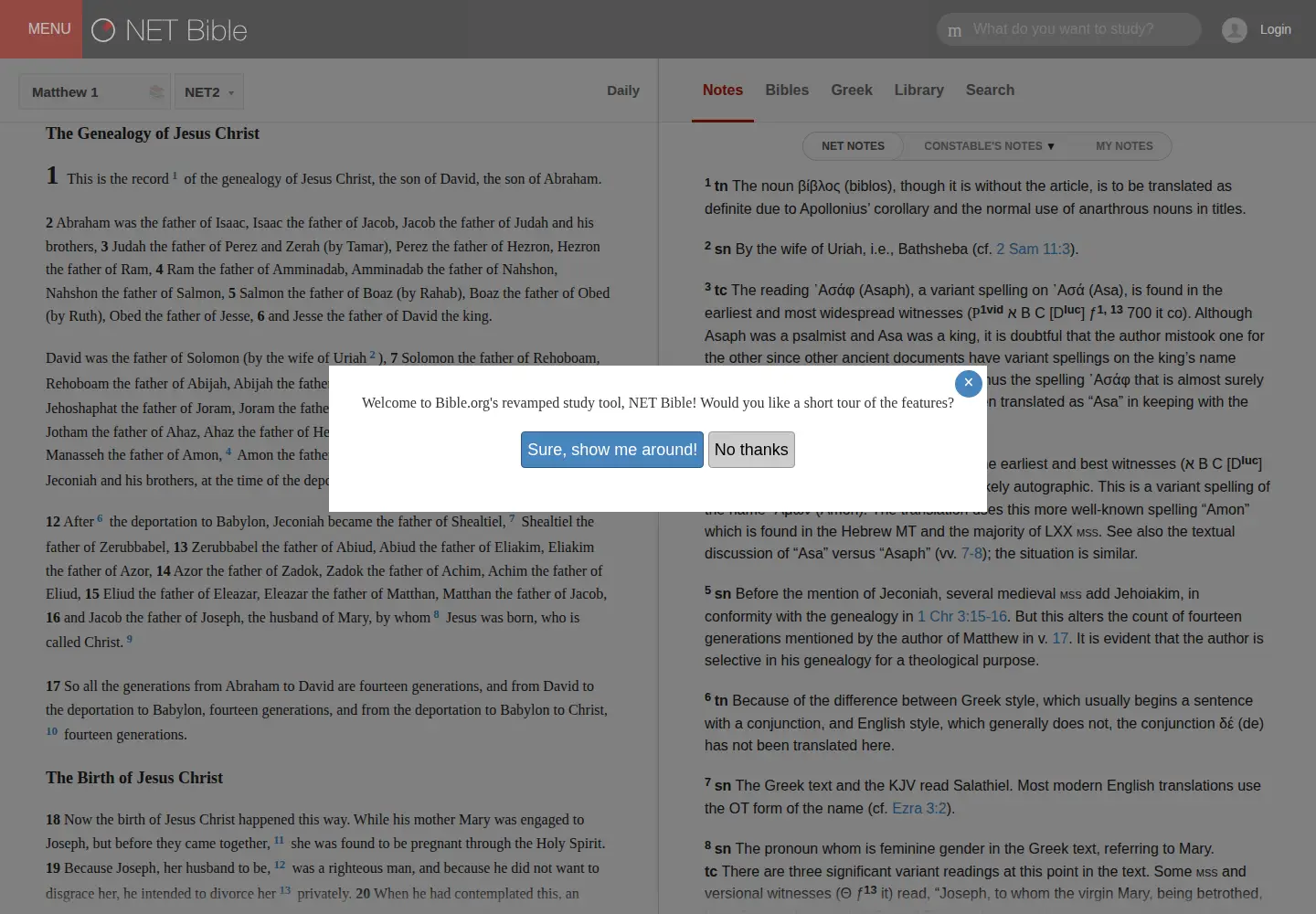1316x914 pixels.
Task: Open the NET2 translation dropdown
Action: tap(209, 91)
